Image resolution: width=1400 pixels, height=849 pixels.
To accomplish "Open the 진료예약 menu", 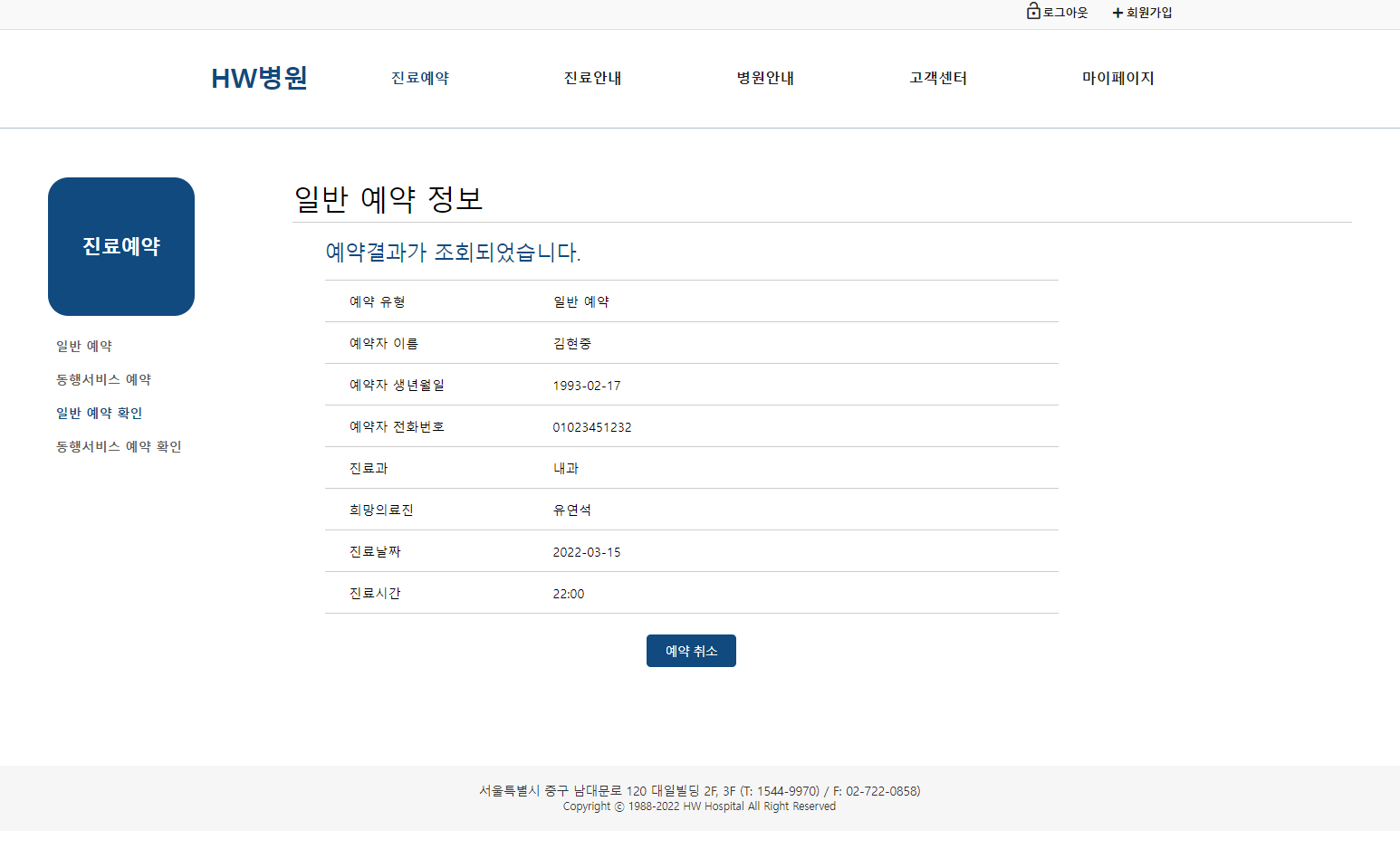I will pyautogui.click(x=419, y=78).
